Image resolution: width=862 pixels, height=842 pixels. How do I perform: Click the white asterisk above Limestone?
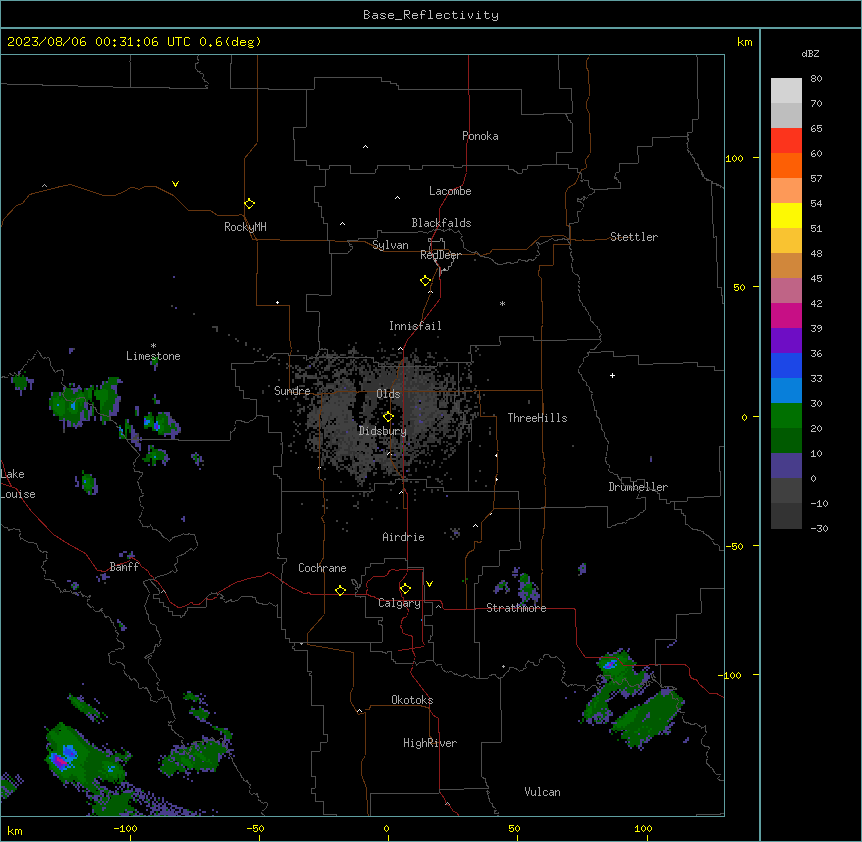click(153, 346)
